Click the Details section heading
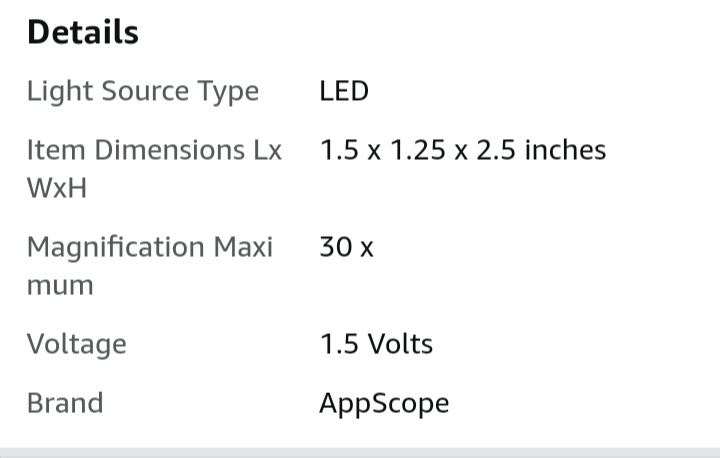Screen dimensions: 720x458 click(x=82, y=32)
